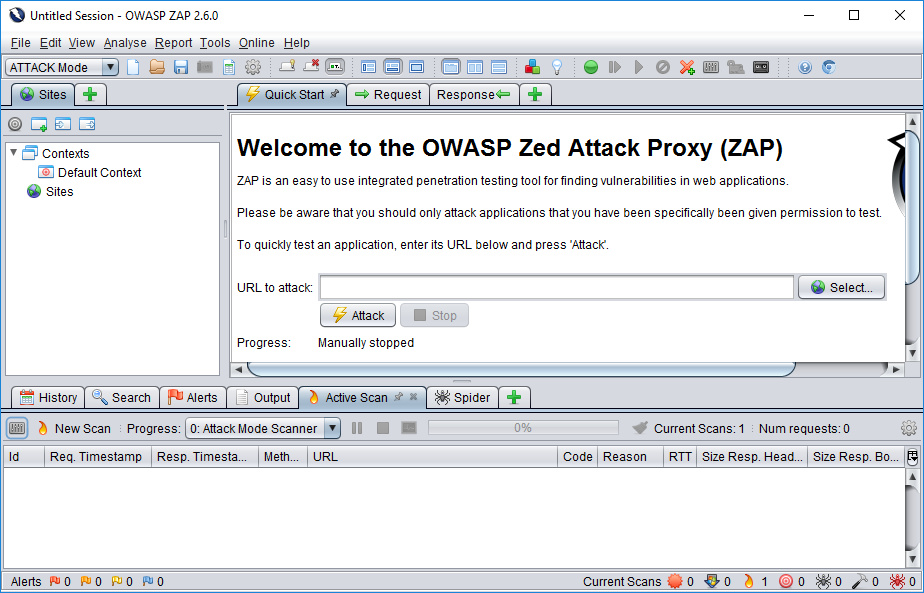Toggle show tab names and icons button

335,67
